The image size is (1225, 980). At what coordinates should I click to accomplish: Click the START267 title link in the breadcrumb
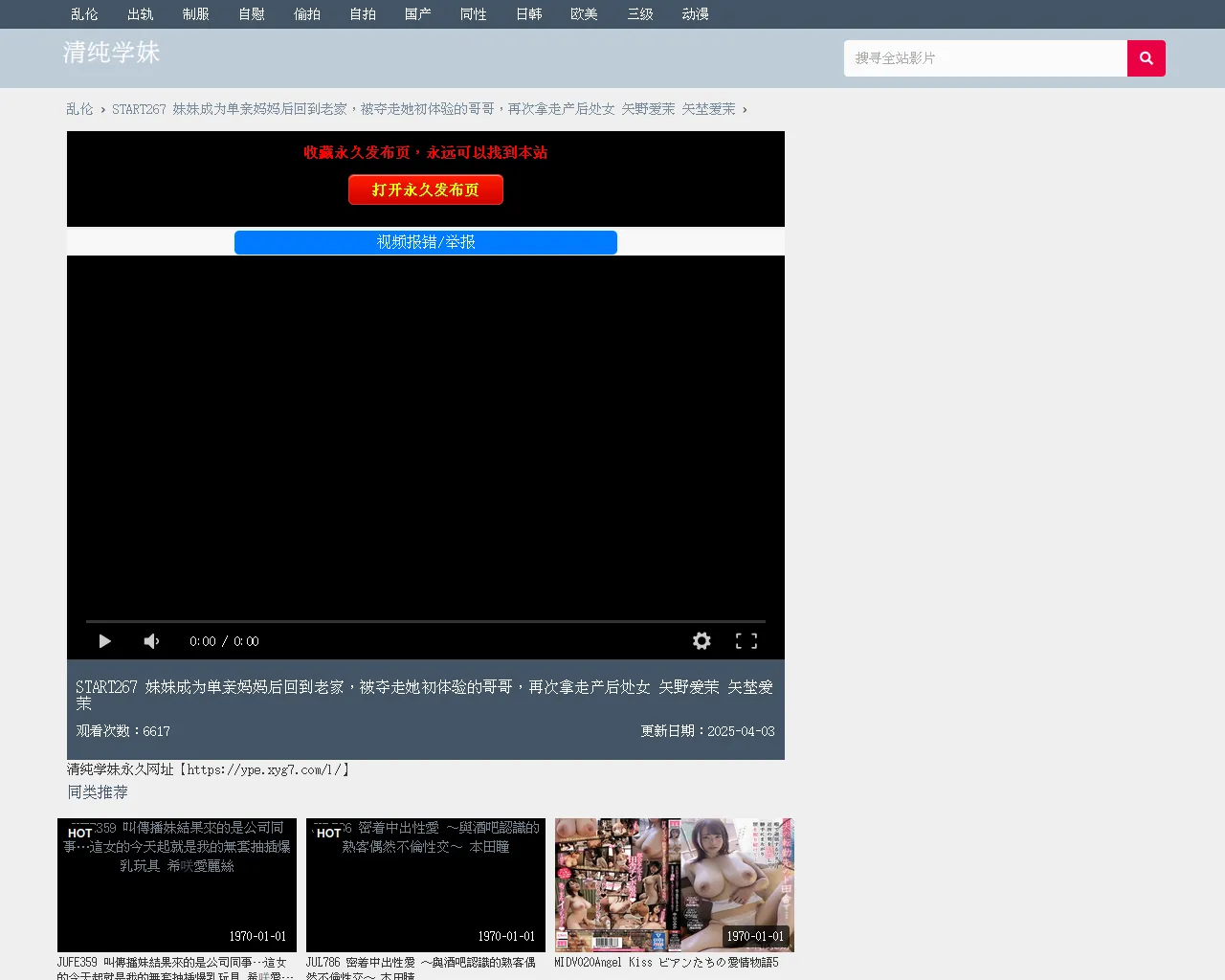coord(424,109)
